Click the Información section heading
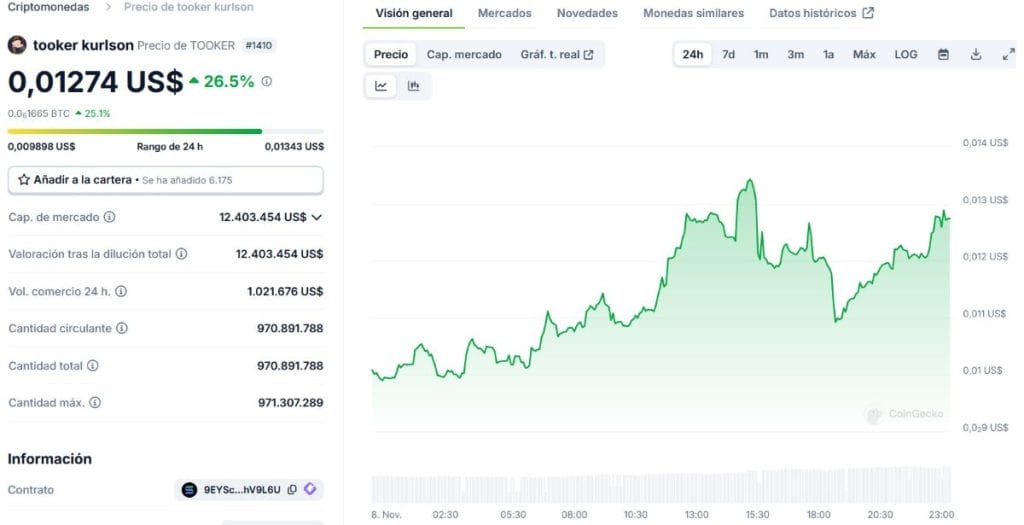The image size is (1024, 525). (x=50, y=459)
